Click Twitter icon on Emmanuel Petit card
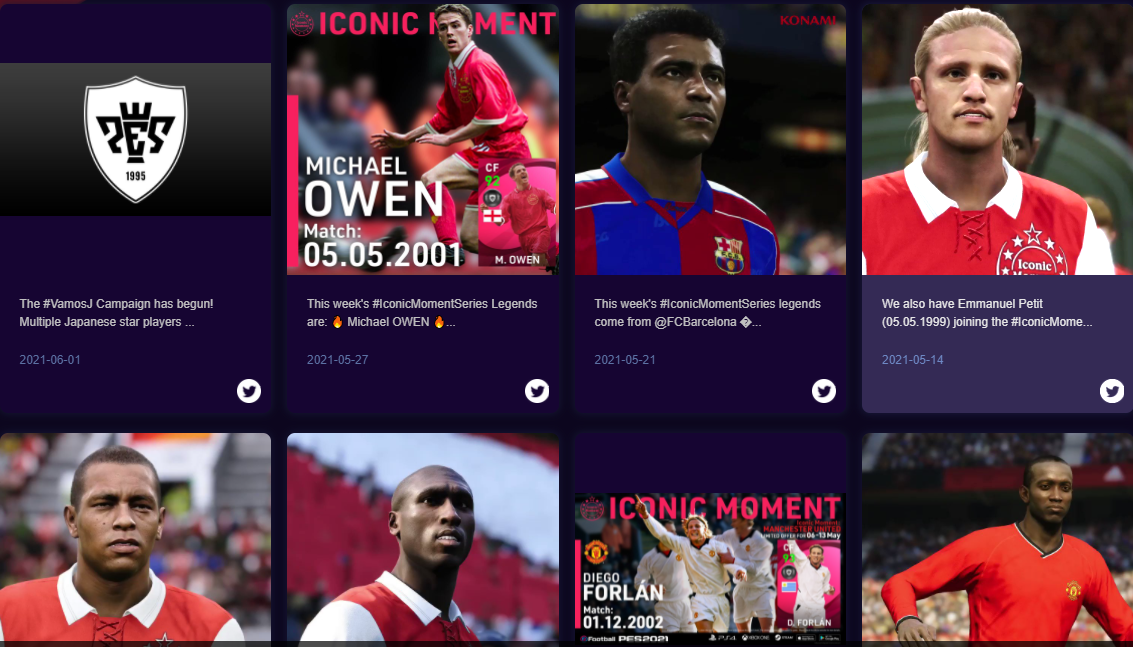Screen dimensions: 1133x647 [x=1111, y=391]
